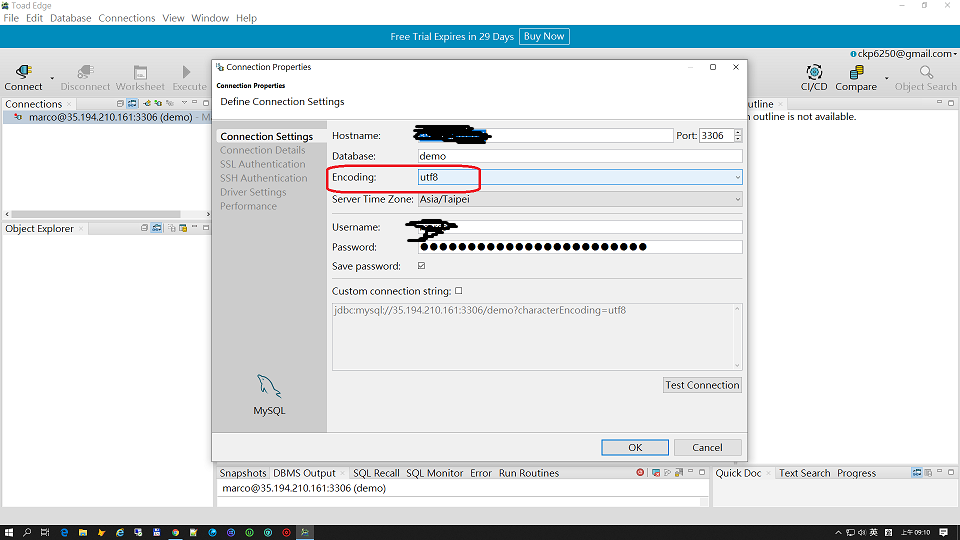Open the Database menu
The height and width of the screenshot is (540, 960).
pos(70,18)
